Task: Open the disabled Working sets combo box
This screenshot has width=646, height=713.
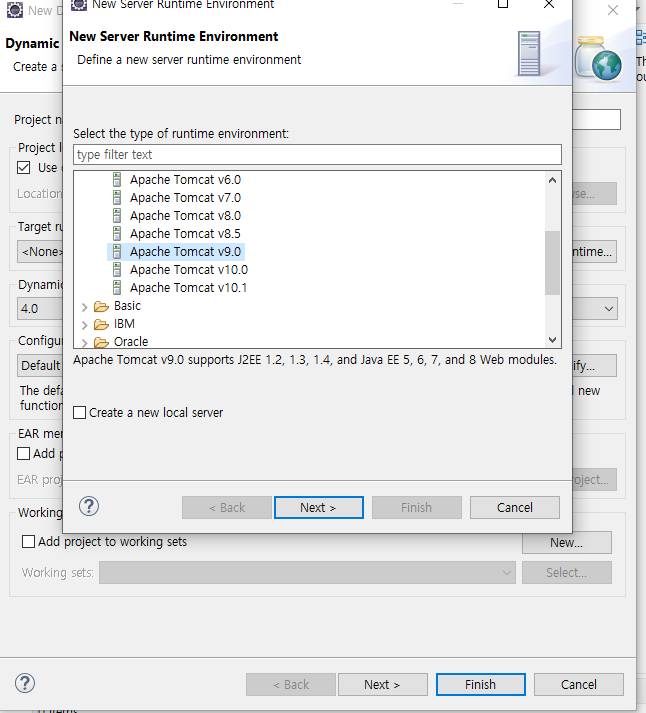Action: pyautogui.click(x=307, y=572)
